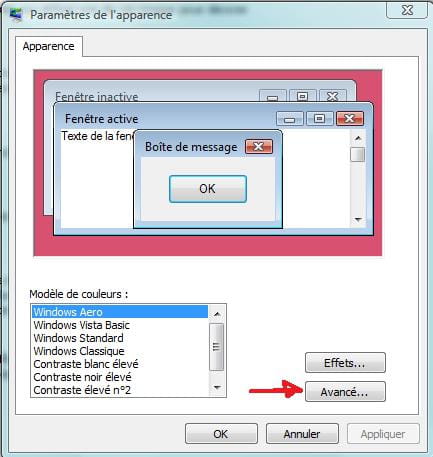433x457 pixels.
Task: Click the color scheme list scrollbar thumb
Action: point(217,347)
